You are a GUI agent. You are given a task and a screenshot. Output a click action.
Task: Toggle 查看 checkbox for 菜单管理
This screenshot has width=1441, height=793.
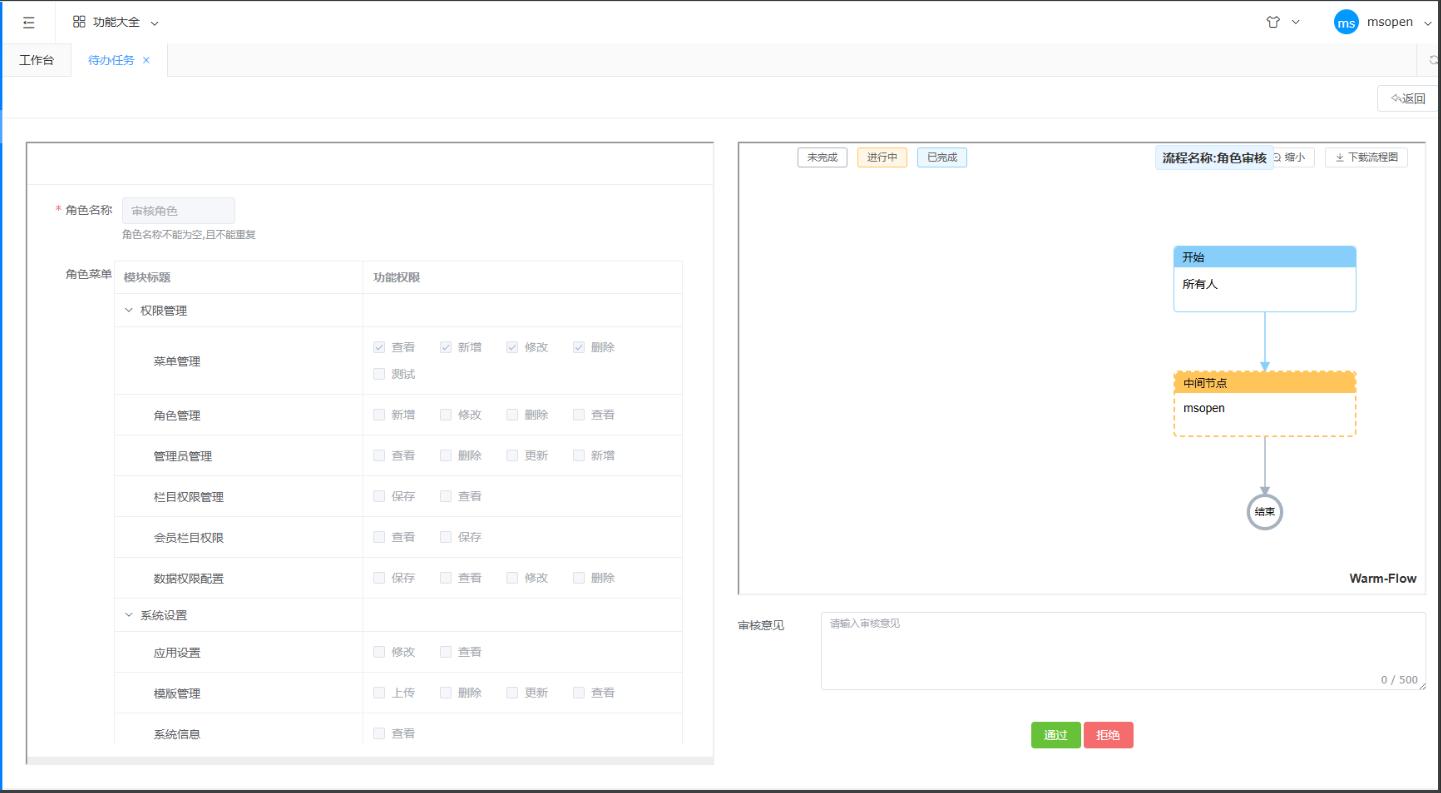click(x=379, y=347)
